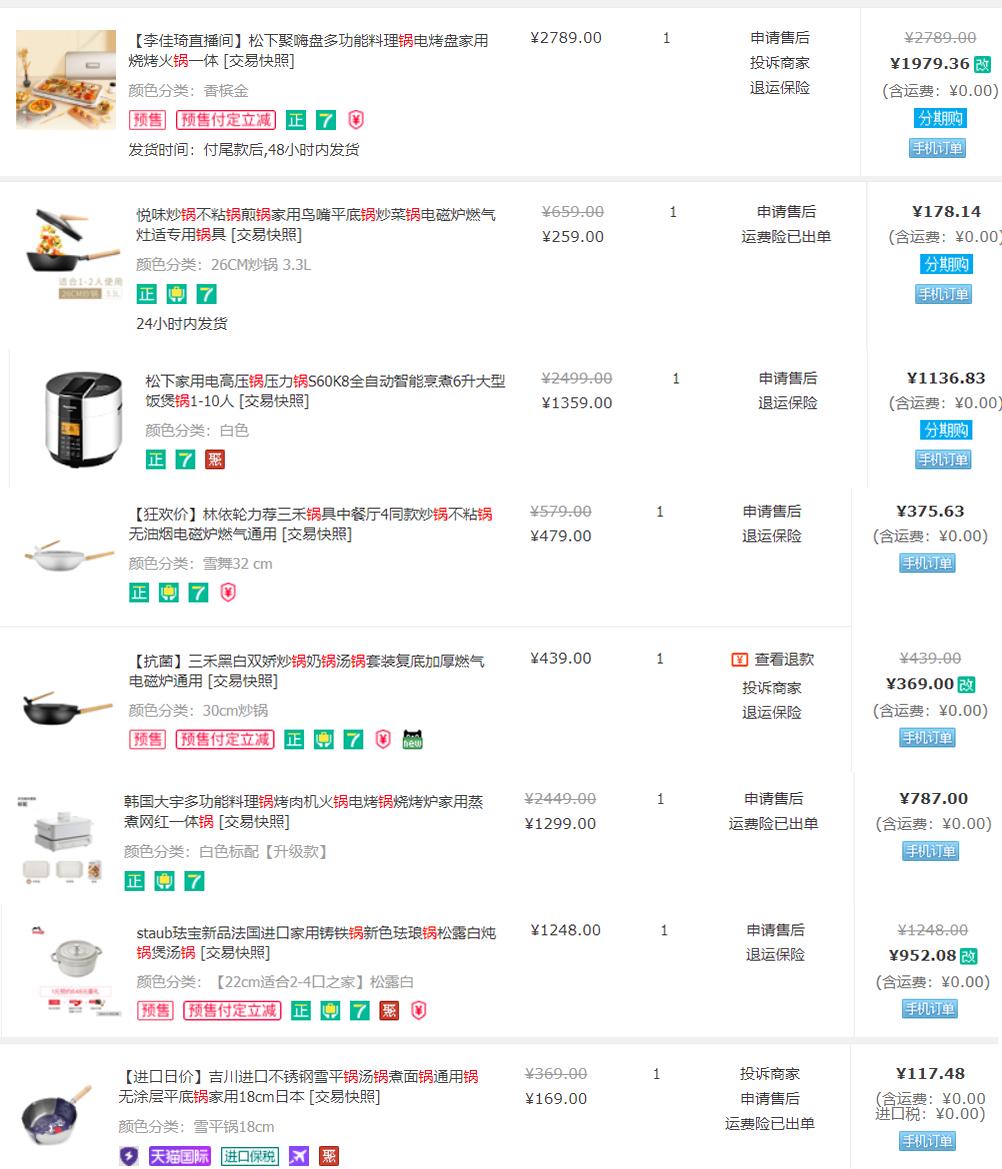Click the 手机订单 icon for the 悦味 wok order
Screen dimensions: 1002x1169
(x=943, y=294)
